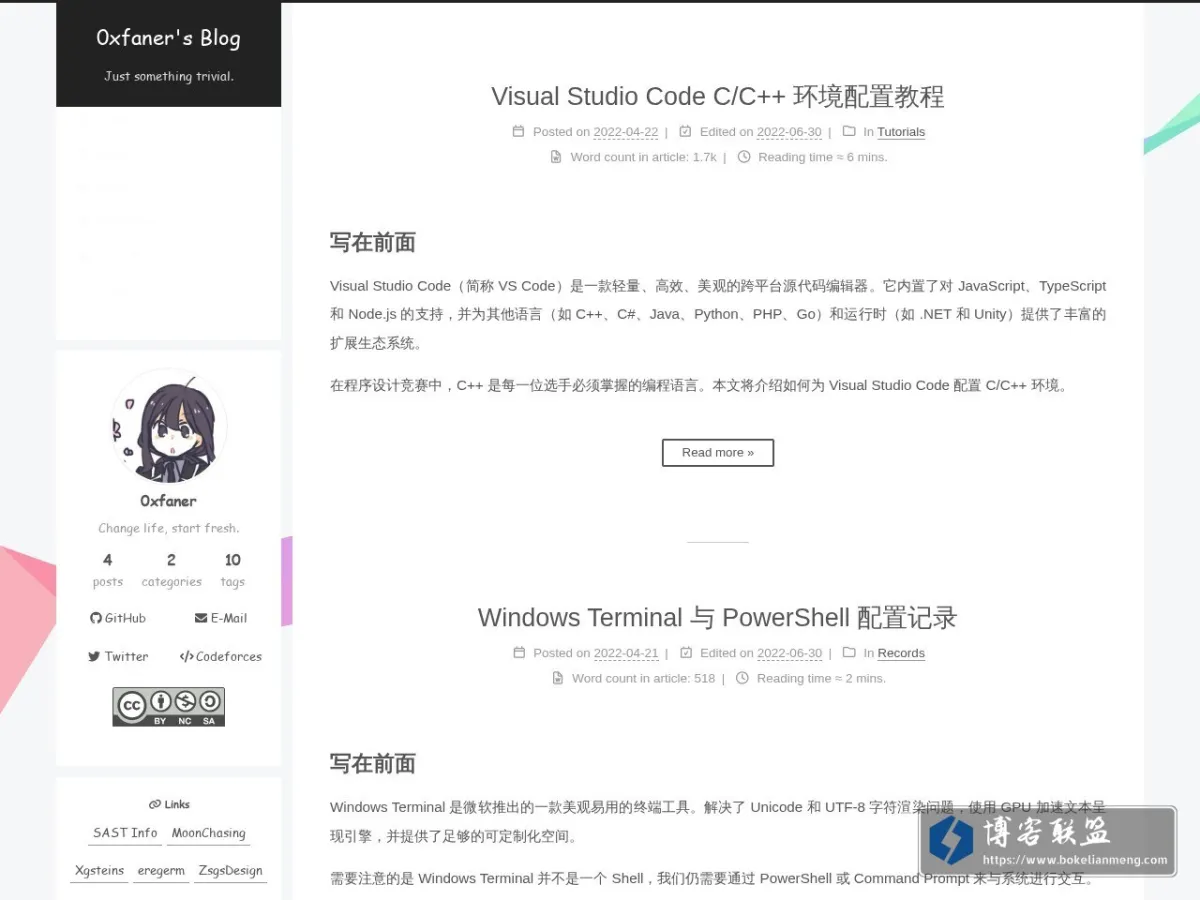Open the Xgsteins friend link

point(100,871)
